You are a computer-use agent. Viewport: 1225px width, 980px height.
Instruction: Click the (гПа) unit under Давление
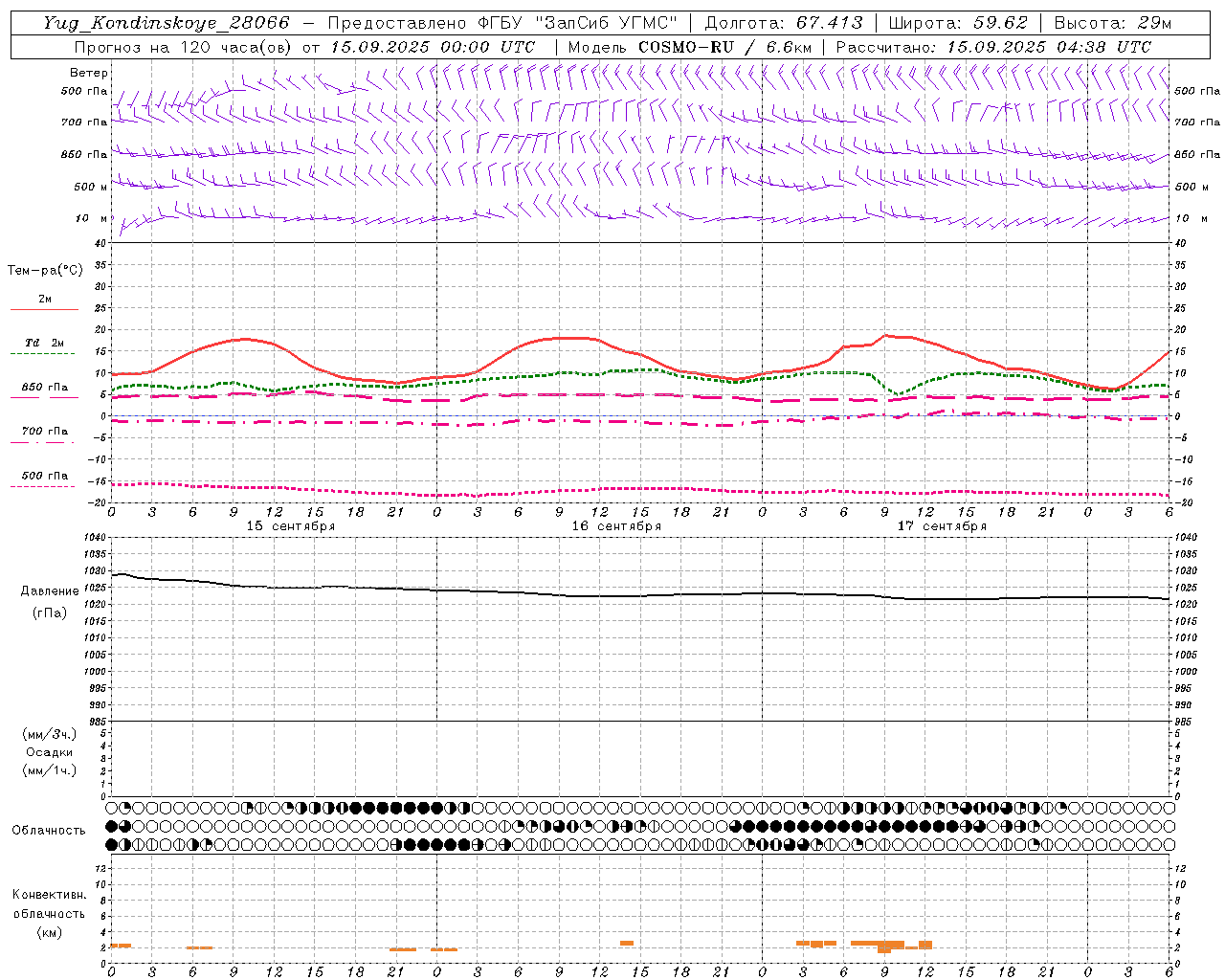50,613
